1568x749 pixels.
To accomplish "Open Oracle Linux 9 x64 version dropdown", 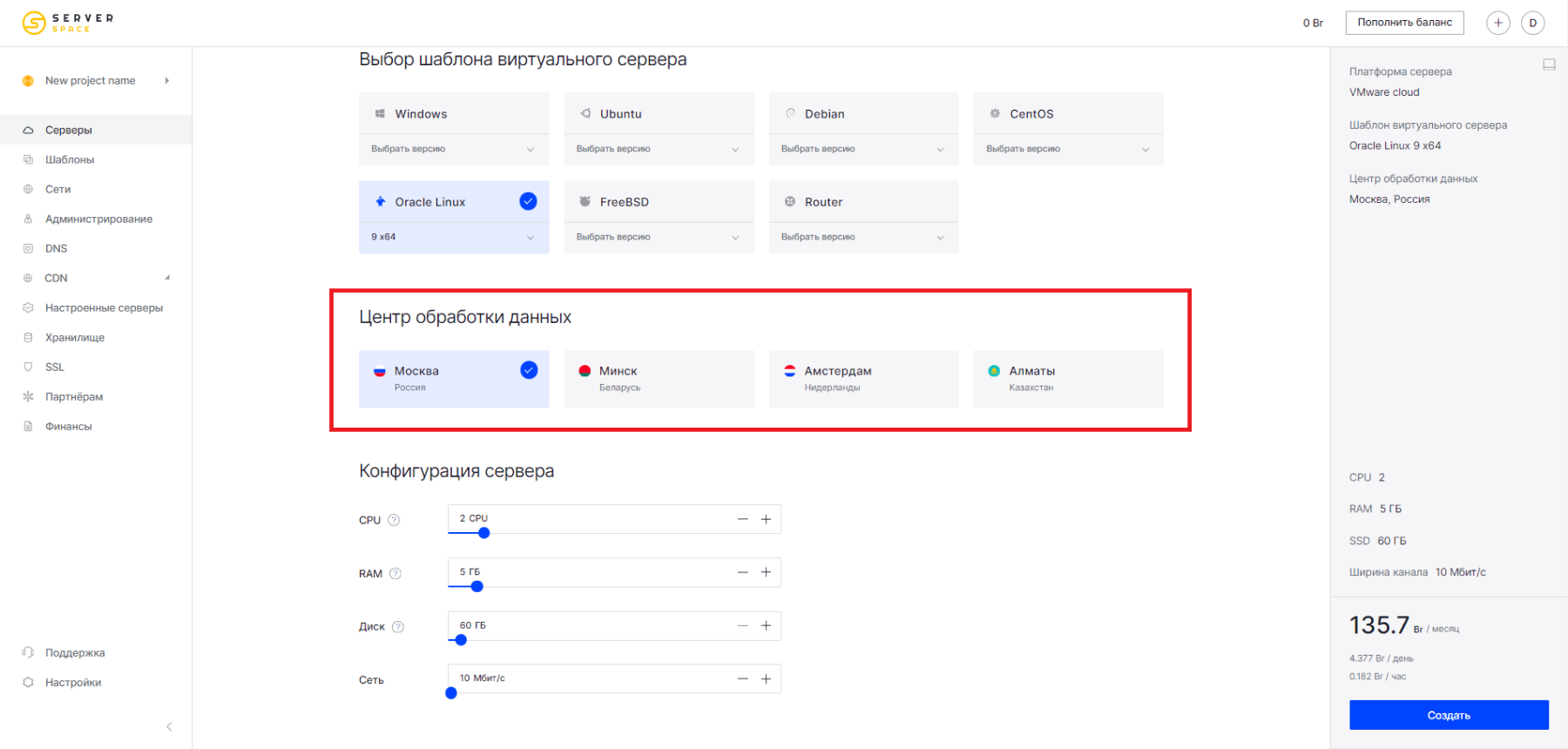I will tap(454, 238).
